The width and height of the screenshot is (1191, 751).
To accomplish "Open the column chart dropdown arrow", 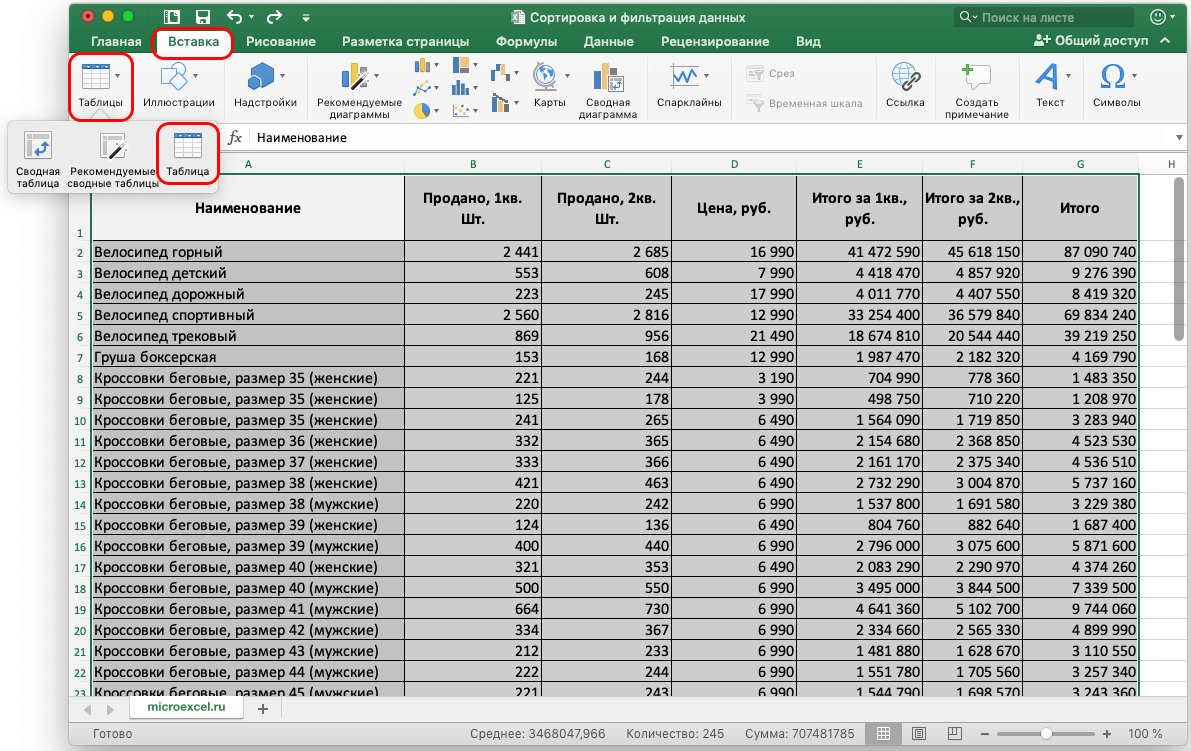I will tap(437, 66).
